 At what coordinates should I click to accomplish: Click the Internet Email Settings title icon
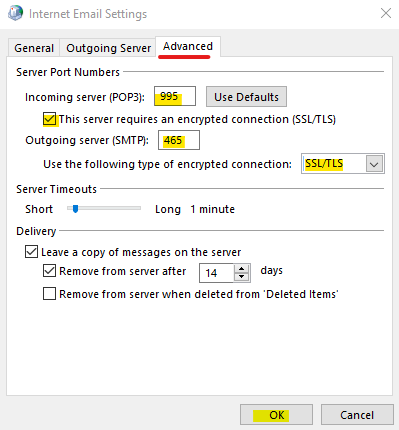15,13
